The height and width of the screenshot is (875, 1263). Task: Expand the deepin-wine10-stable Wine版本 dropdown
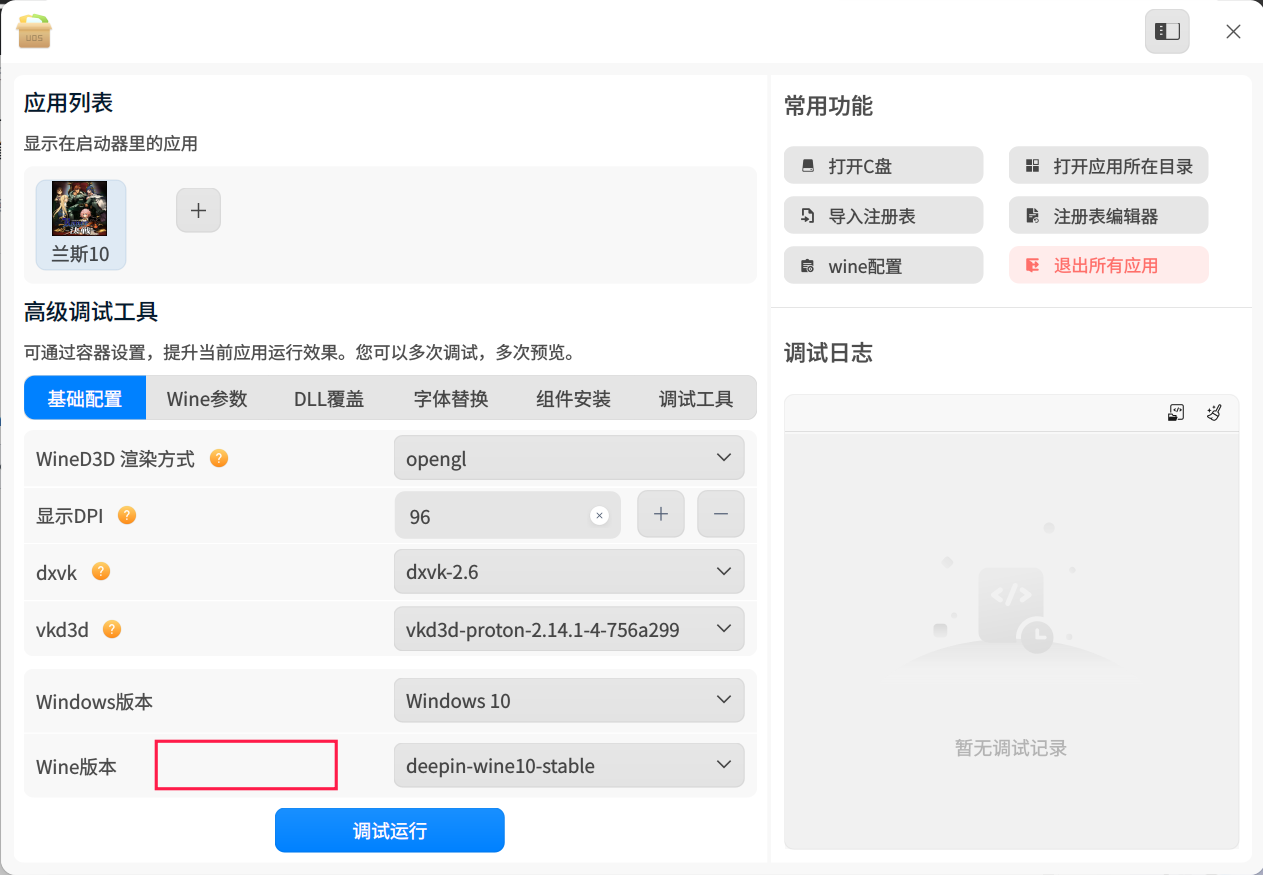tap(569, 766)
